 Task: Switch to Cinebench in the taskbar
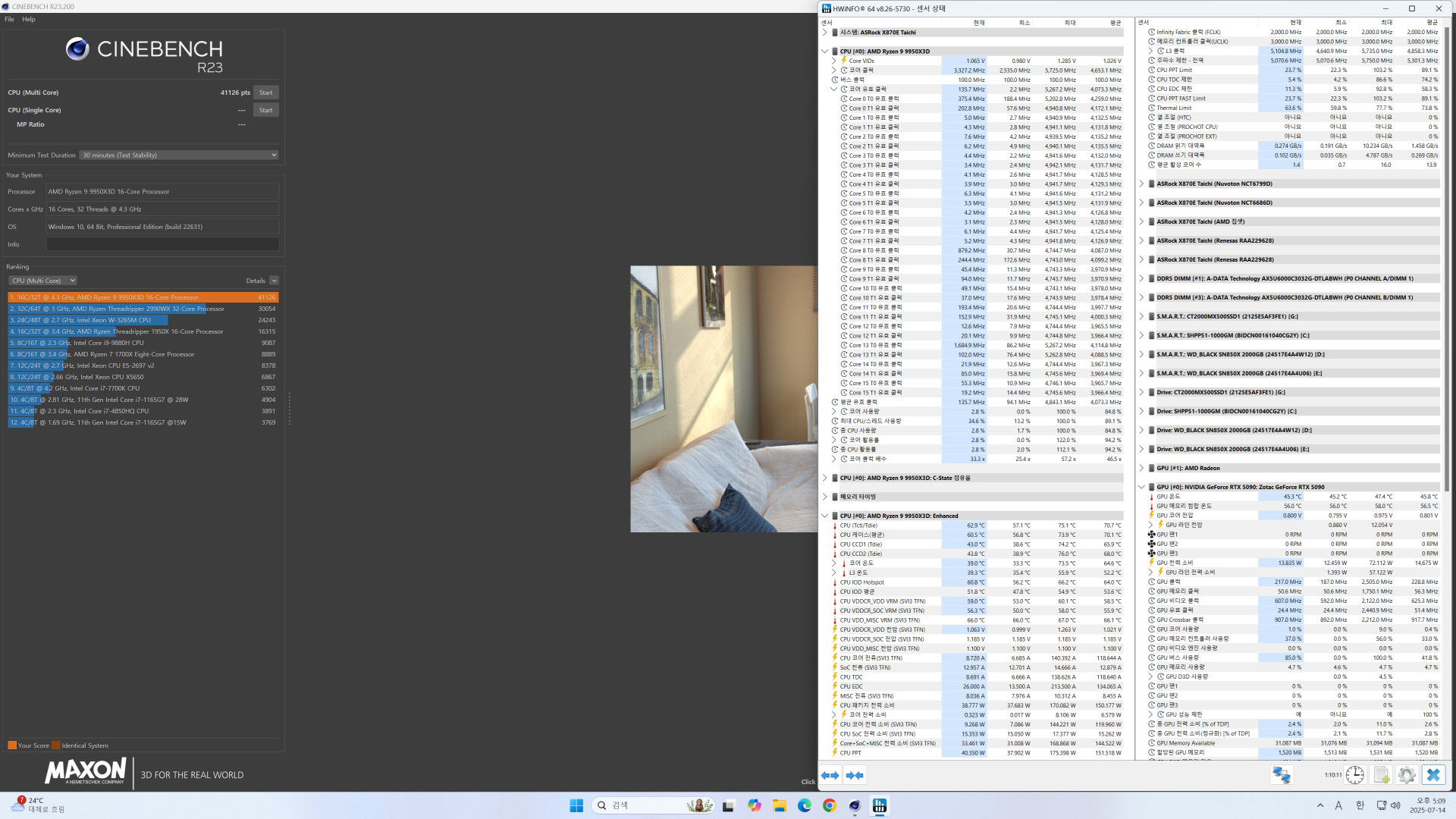pos(855,805)
